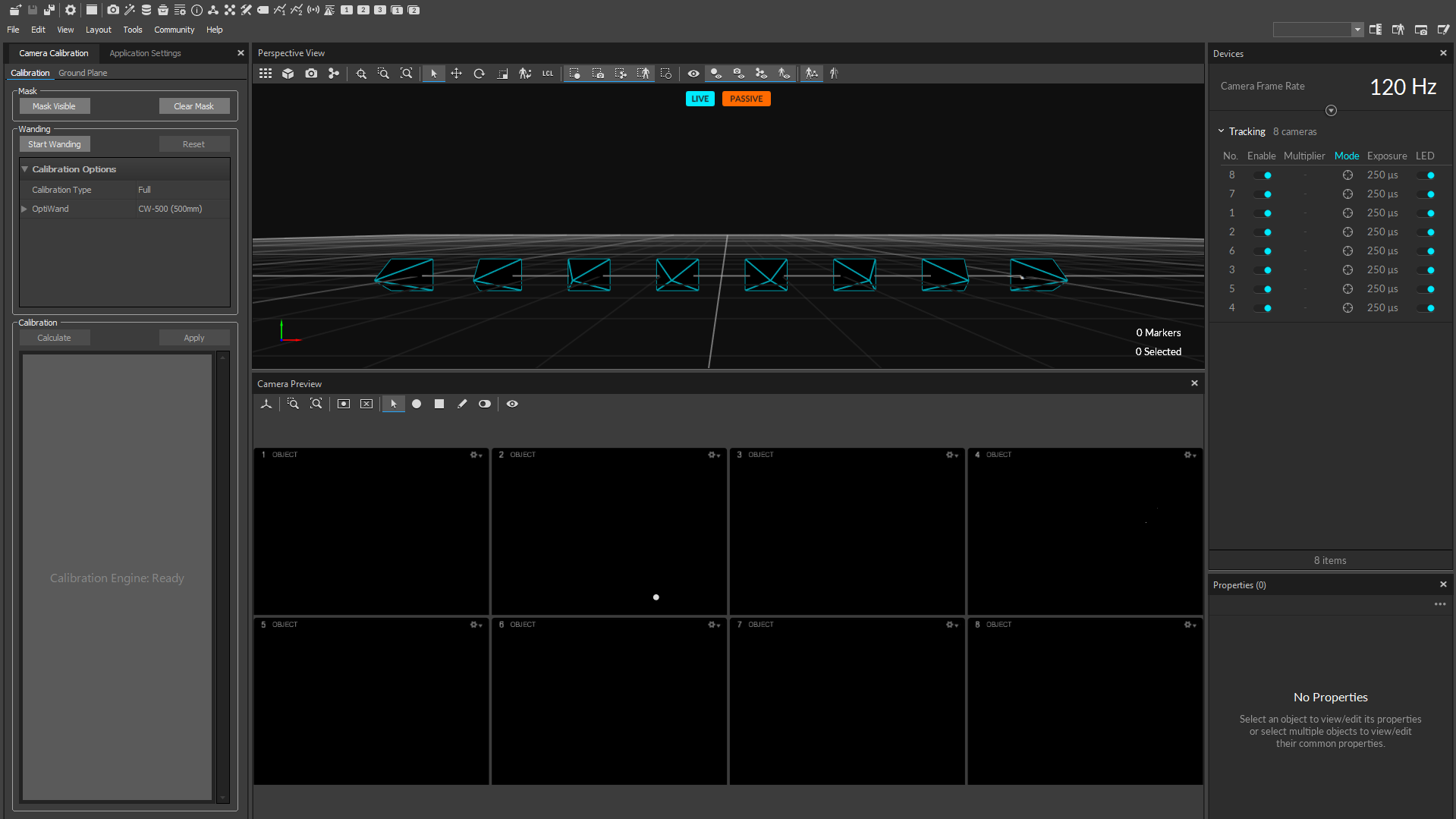
Task: Toggle the eye visibility icon in Camera Preview
Action: click(512, 404)
